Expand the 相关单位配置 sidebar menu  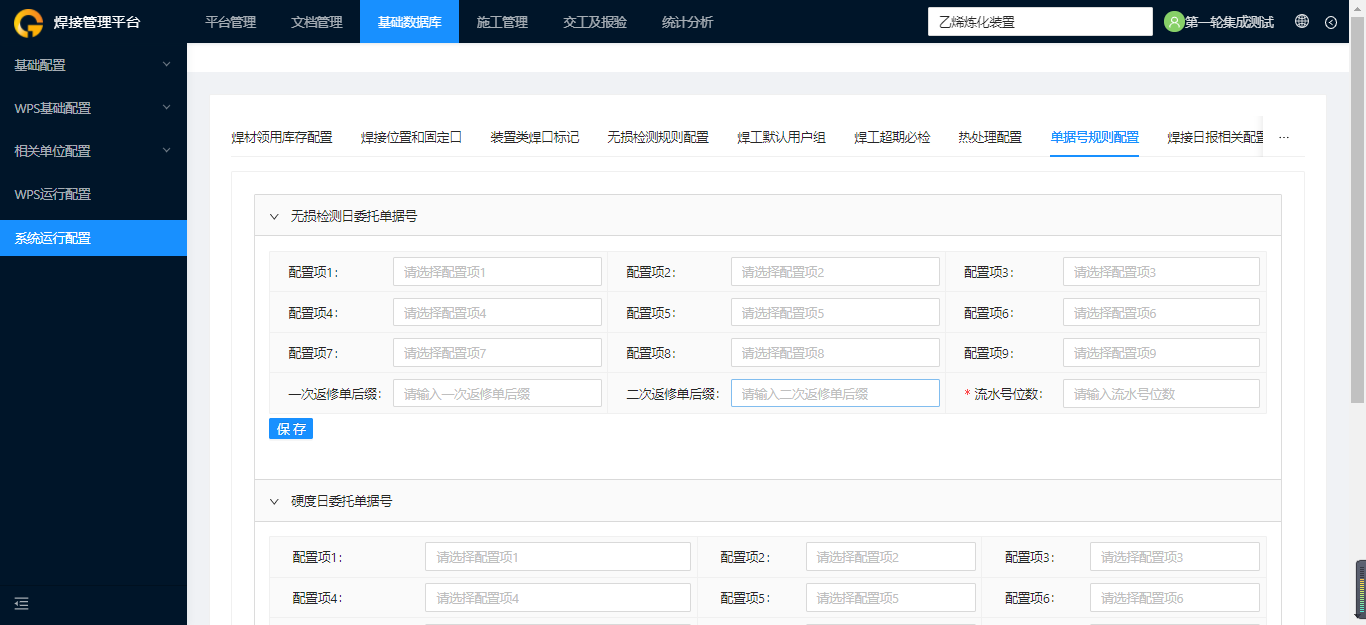(x=93, y=151)
